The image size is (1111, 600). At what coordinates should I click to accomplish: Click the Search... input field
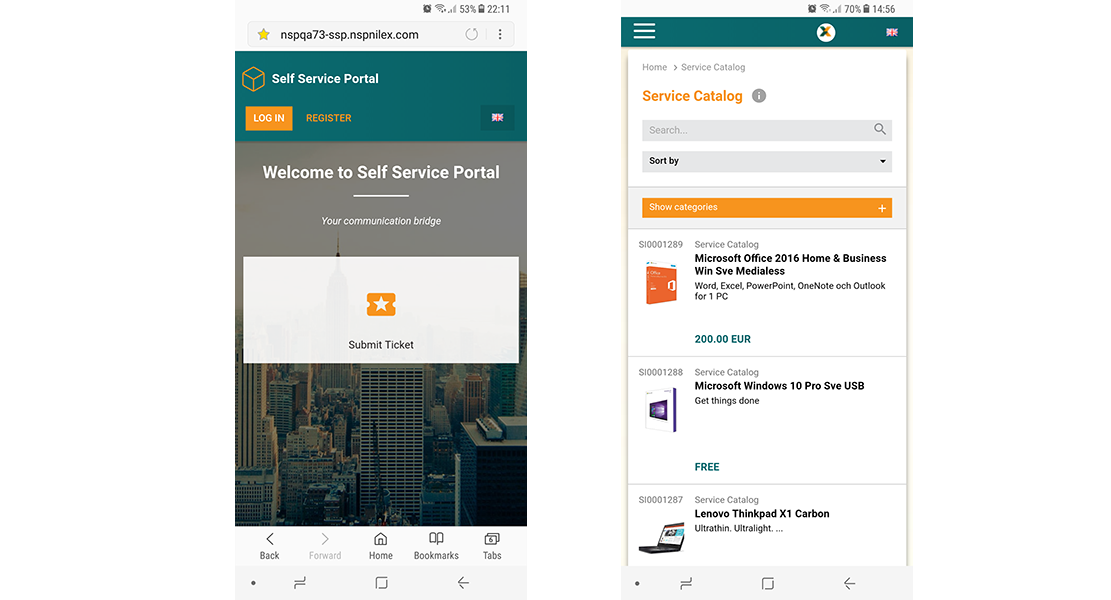tap(767, 130)
